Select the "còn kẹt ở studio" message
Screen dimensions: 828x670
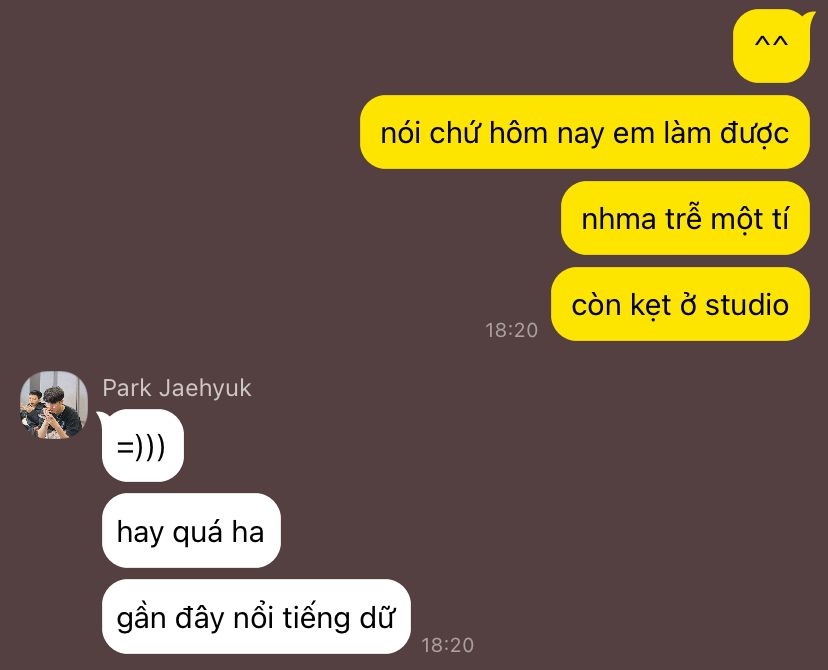point(680,304)
